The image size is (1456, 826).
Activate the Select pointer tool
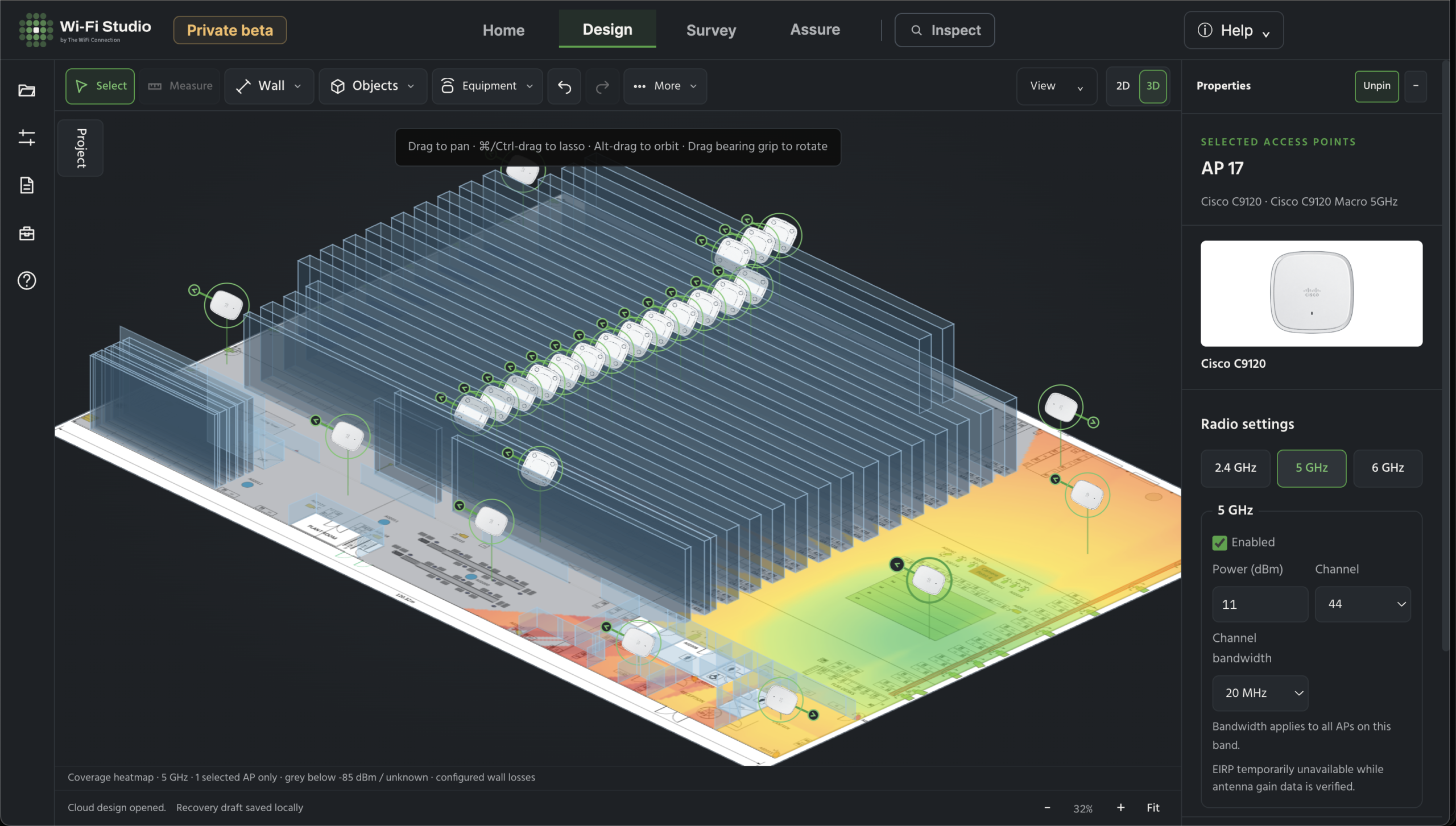click(x=100, y=86)
